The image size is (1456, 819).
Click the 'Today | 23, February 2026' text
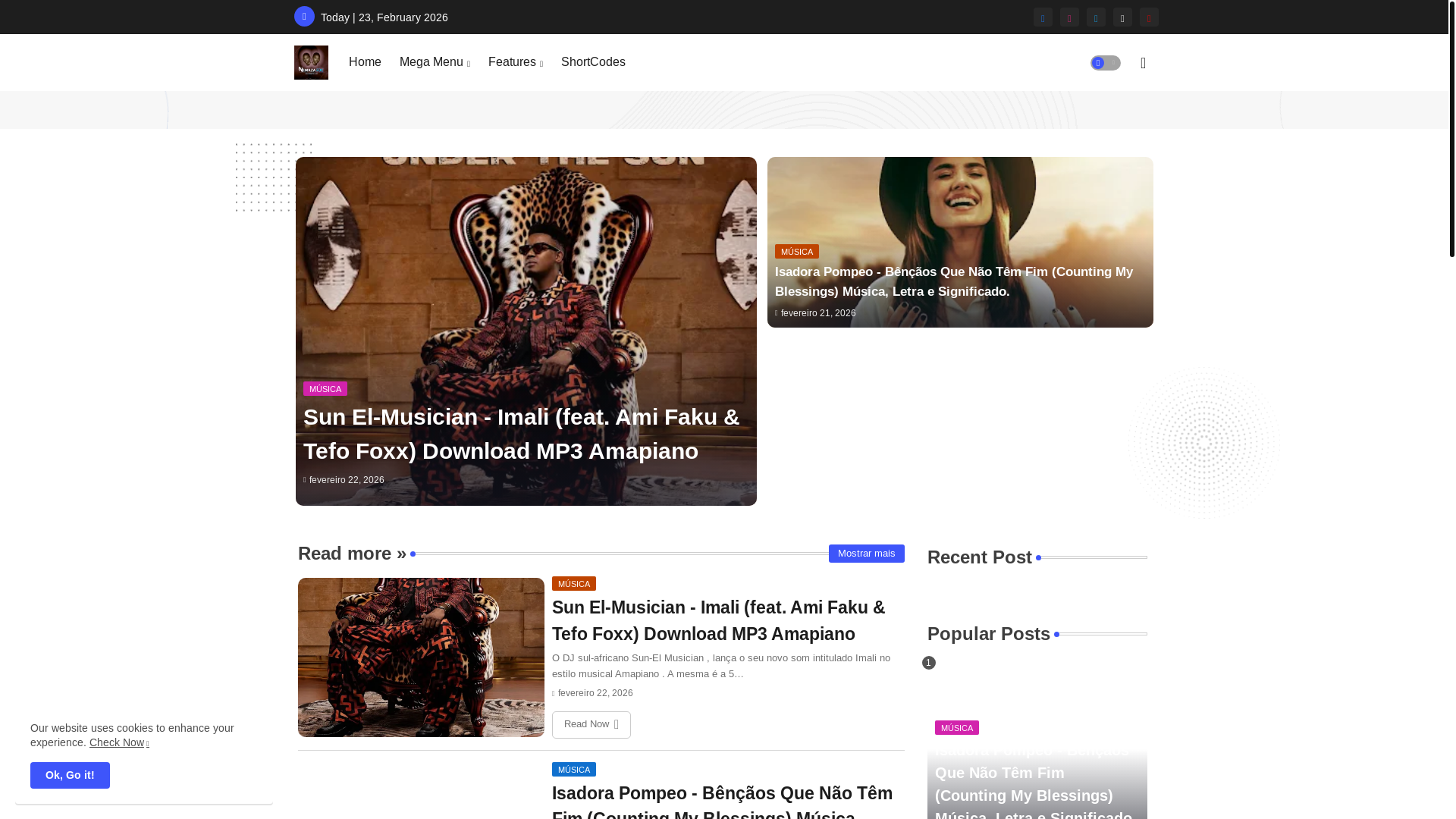pyautogui.click(x=384, y=17)
